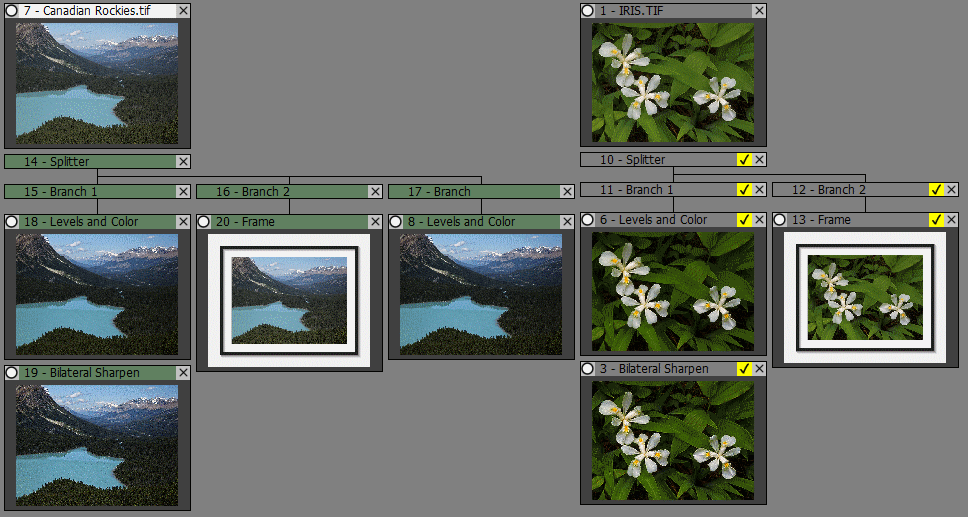Close the 19 - Bilateral Sharpen node
The height and width of the screenshot is (517, 968).
pos(183,372)
